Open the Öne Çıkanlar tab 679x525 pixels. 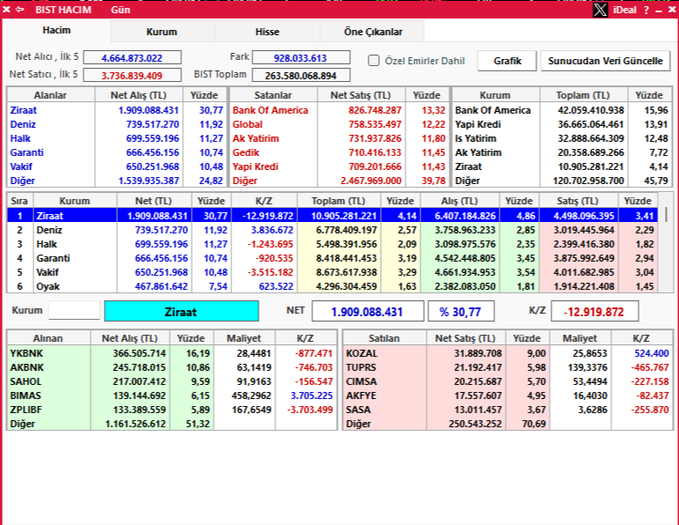(373, 32)
